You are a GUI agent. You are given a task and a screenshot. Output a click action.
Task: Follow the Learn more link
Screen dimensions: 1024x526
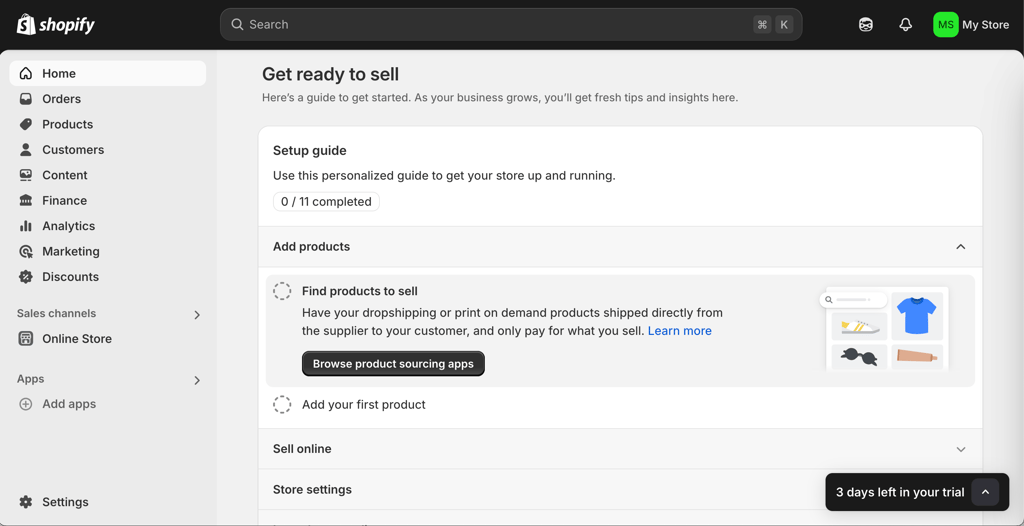coord(679,331)
